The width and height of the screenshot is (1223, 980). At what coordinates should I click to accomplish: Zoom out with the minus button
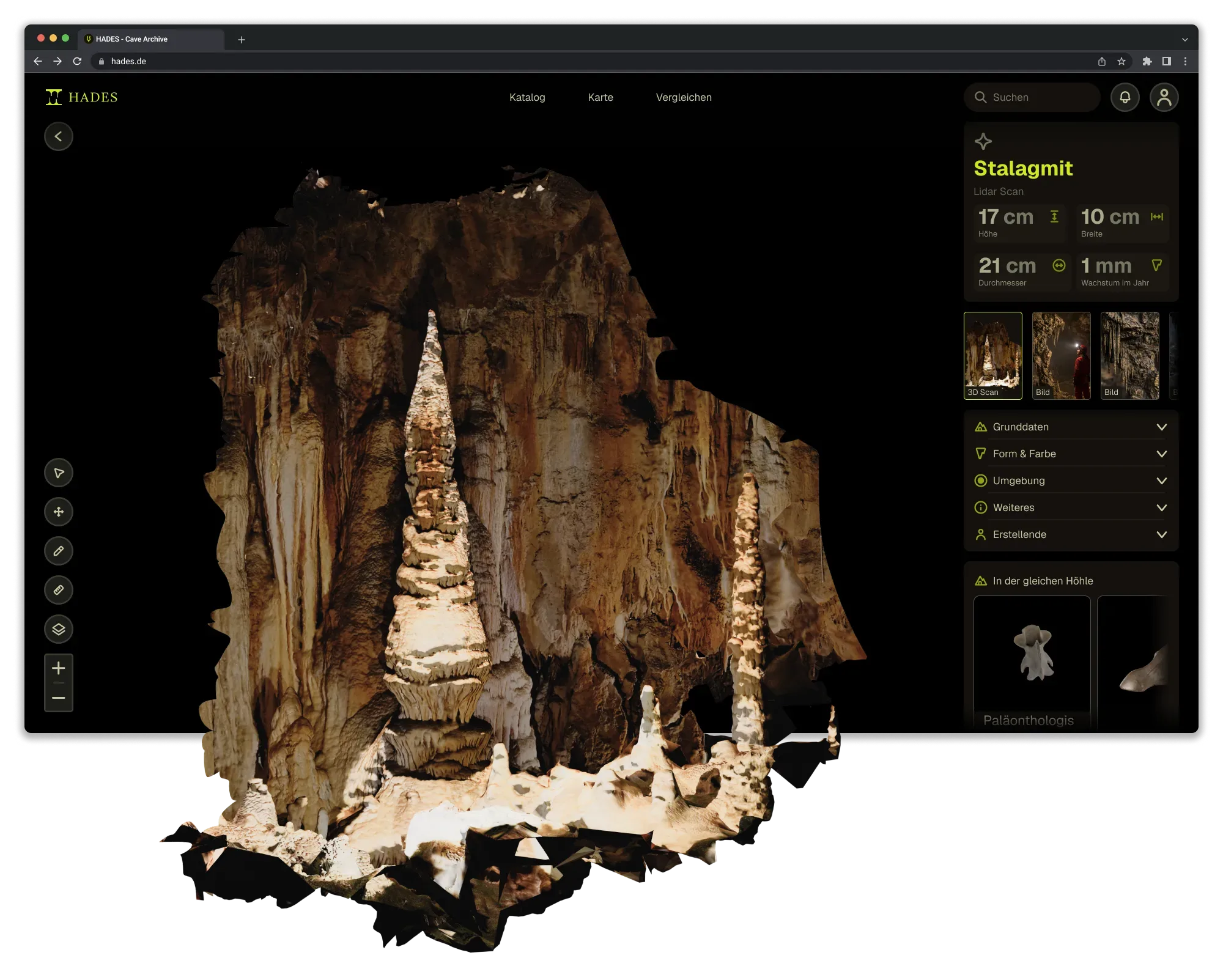[59, 698]
